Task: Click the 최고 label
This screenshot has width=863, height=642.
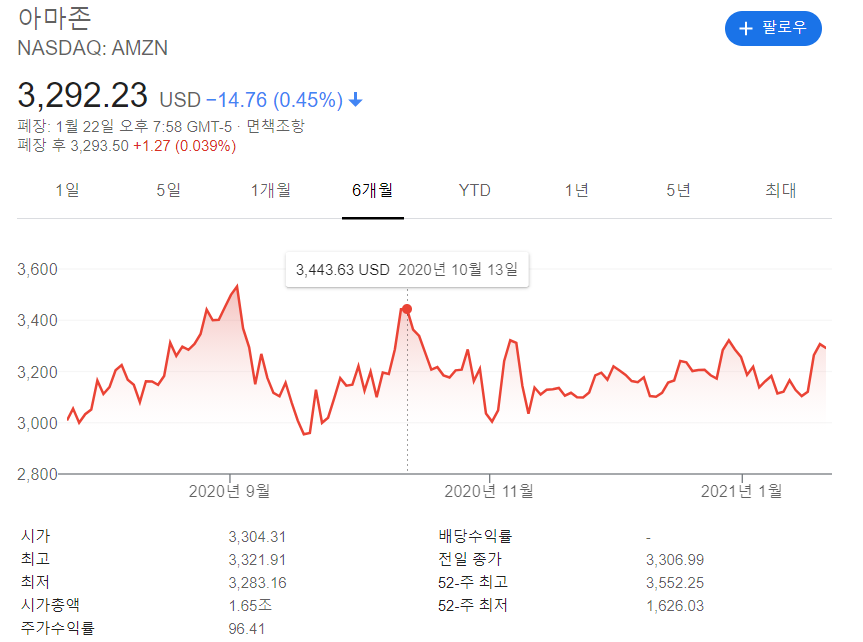Action: 36,559
